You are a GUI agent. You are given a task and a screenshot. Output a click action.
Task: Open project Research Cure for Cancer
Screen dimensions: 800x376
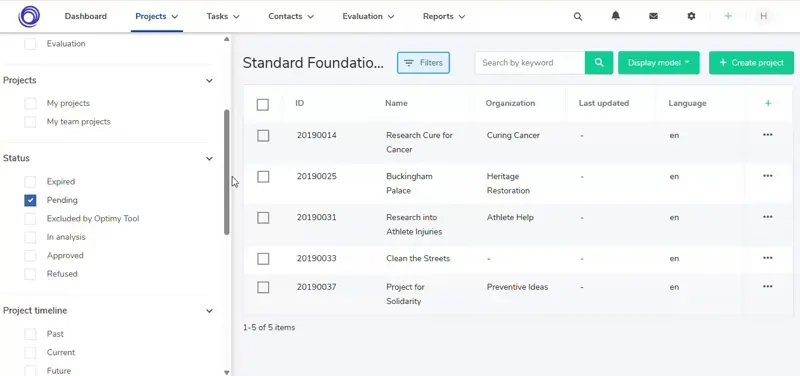pos(419,142)
